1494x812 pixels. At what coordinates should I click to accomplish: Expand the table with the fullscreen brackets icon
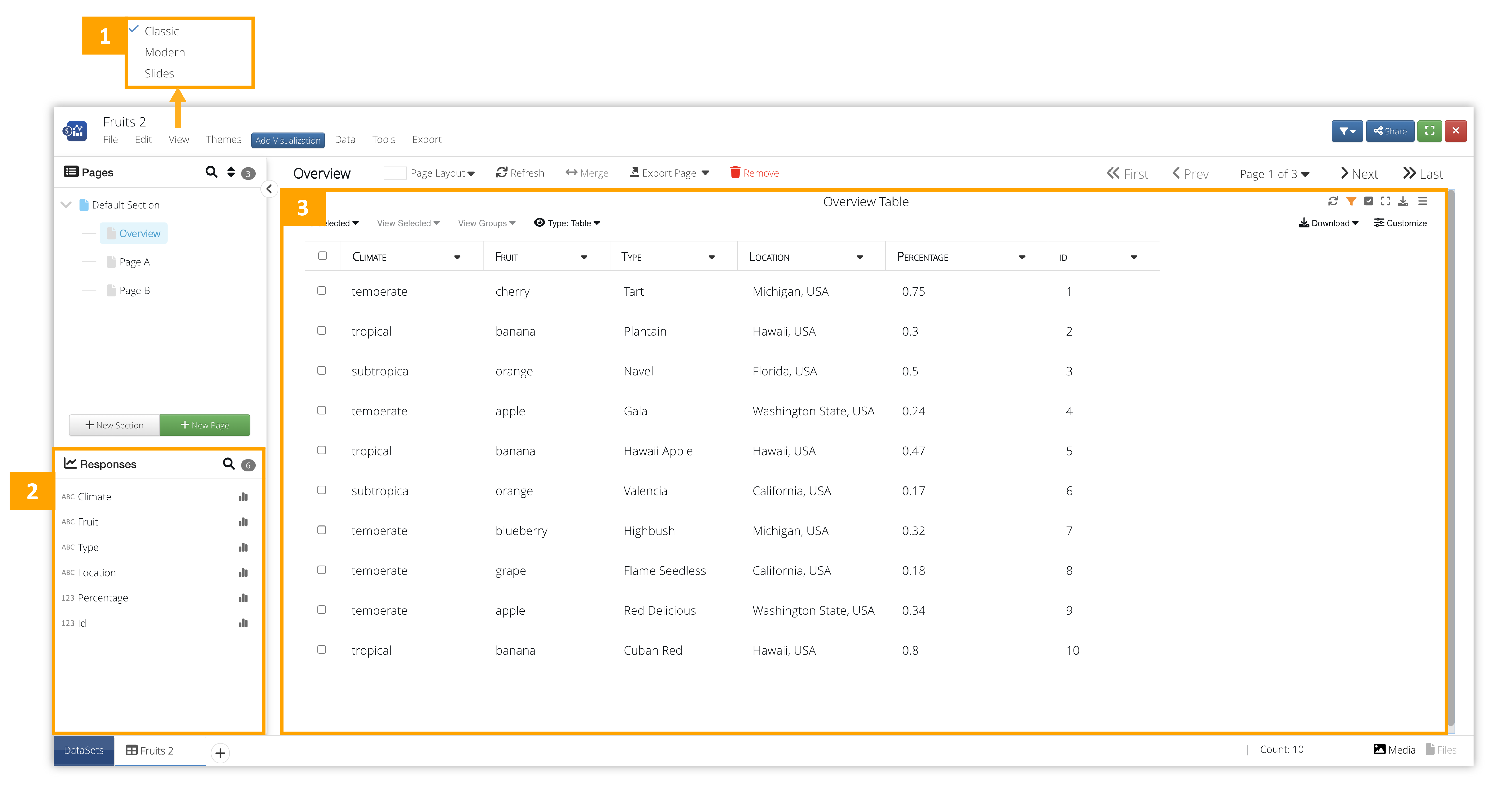click(x=1385, y=201)
